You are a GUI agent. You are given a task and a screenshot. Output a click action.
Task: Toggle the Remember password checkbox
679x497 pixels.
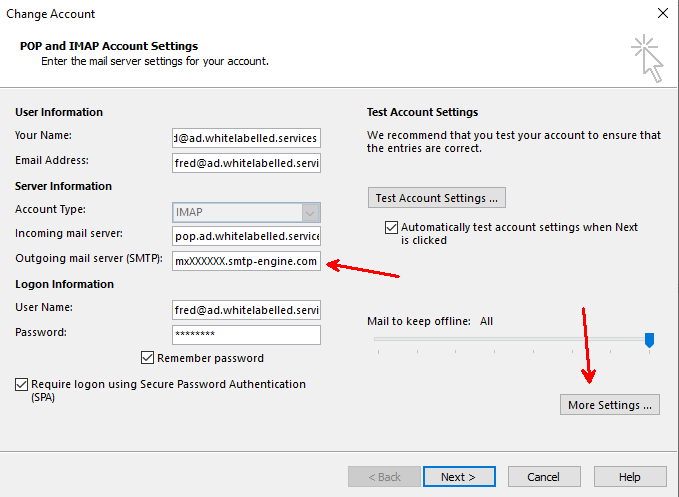pyautogui.click(x=149, y=358)
